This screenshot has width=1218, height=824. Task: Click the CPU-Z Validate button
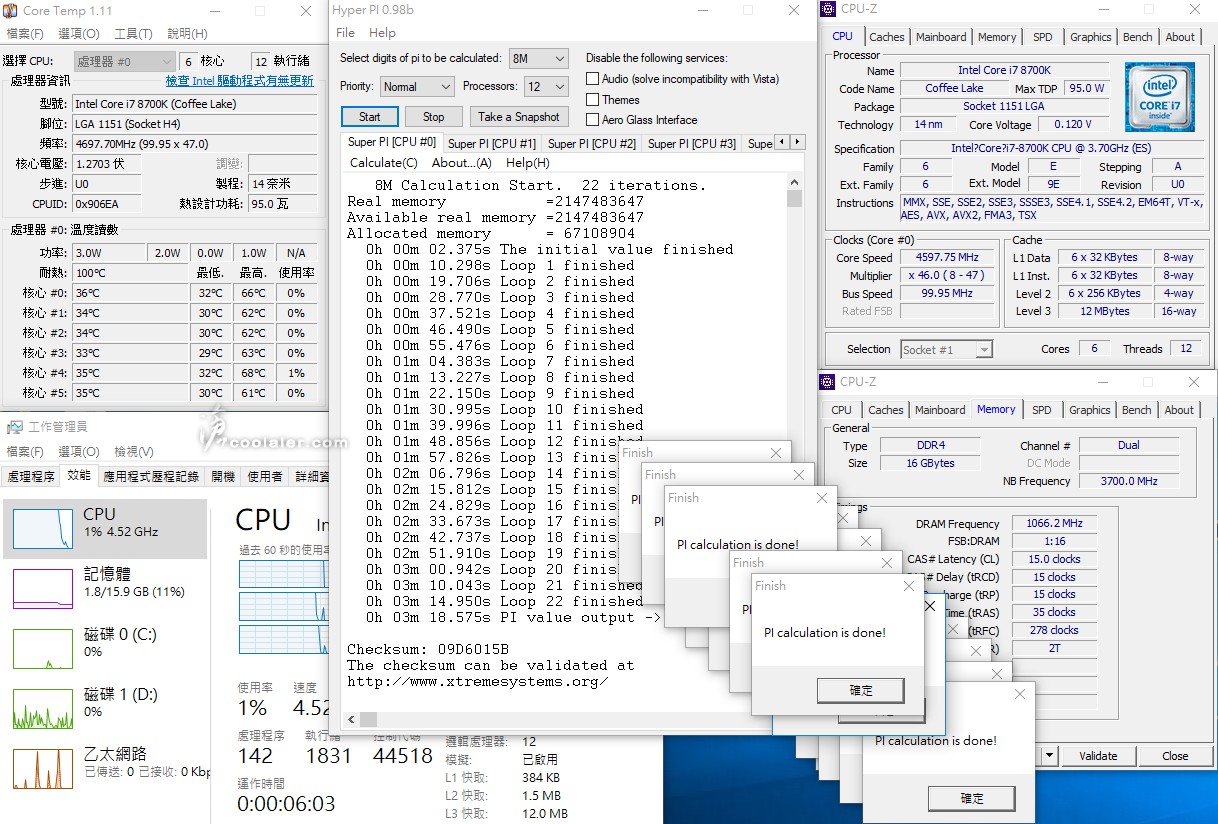tap(1098, 756)
